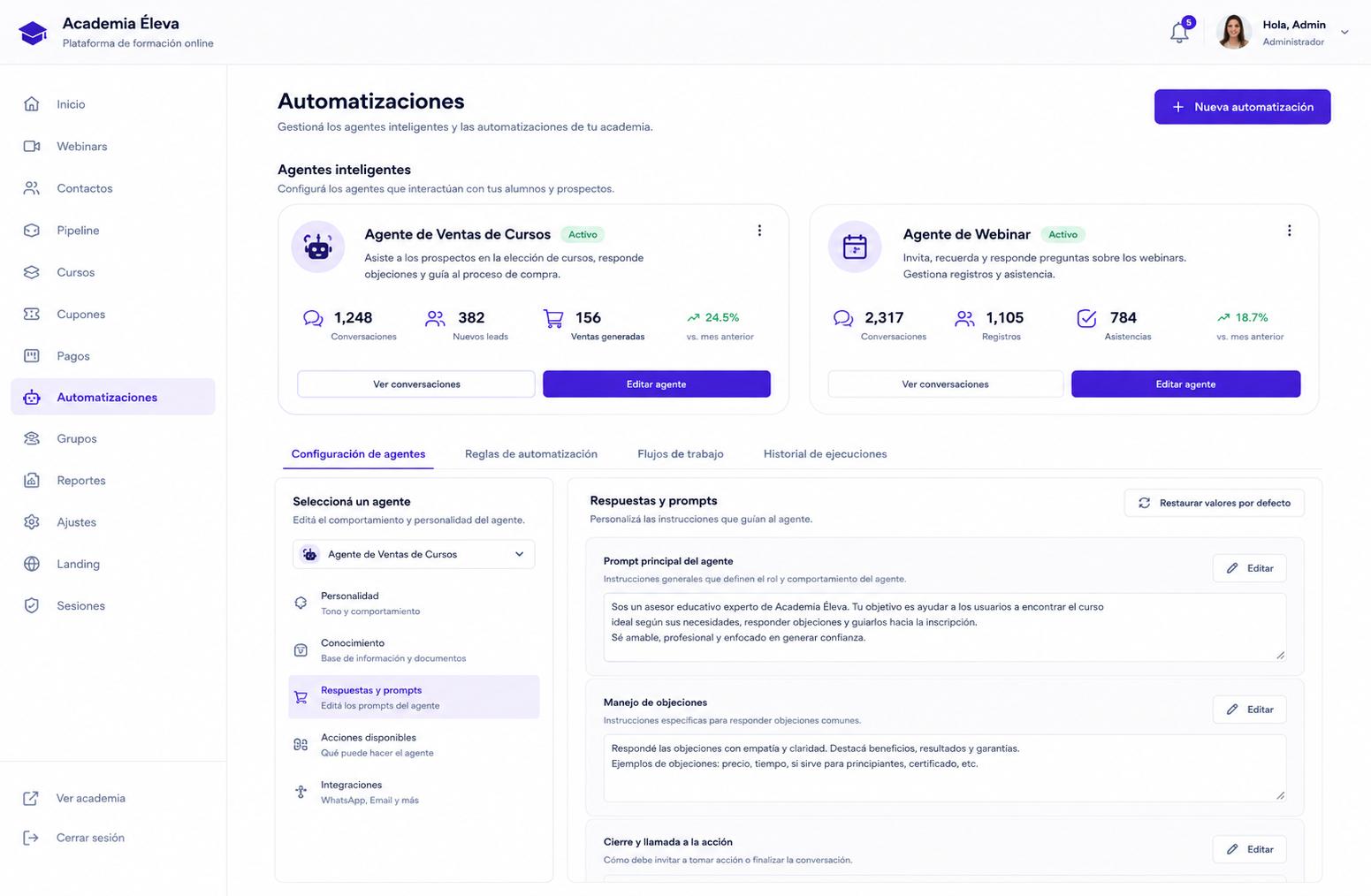Click the Pipeline icon in sidebar
The image size is (1371, 896).
point(32,231)
